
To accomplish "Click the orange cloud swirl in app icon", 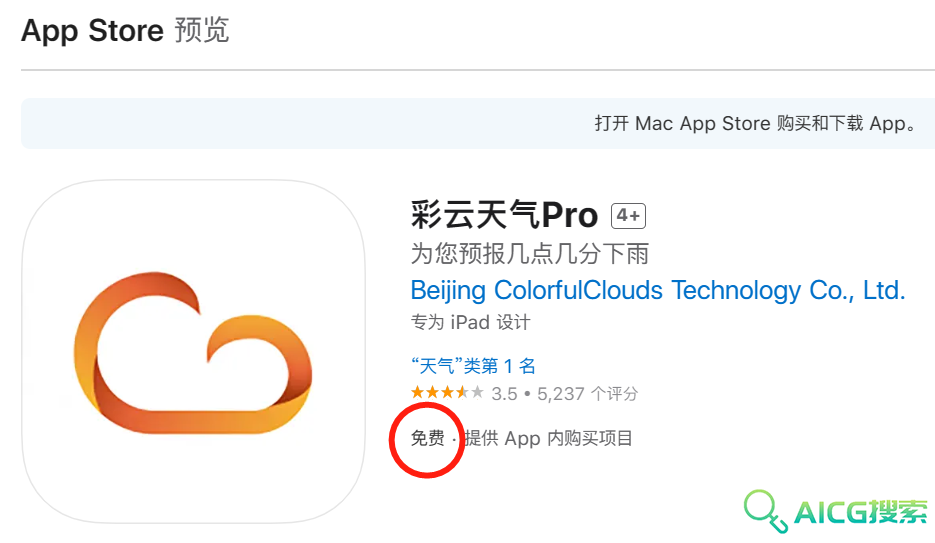I will coord(193,353).
